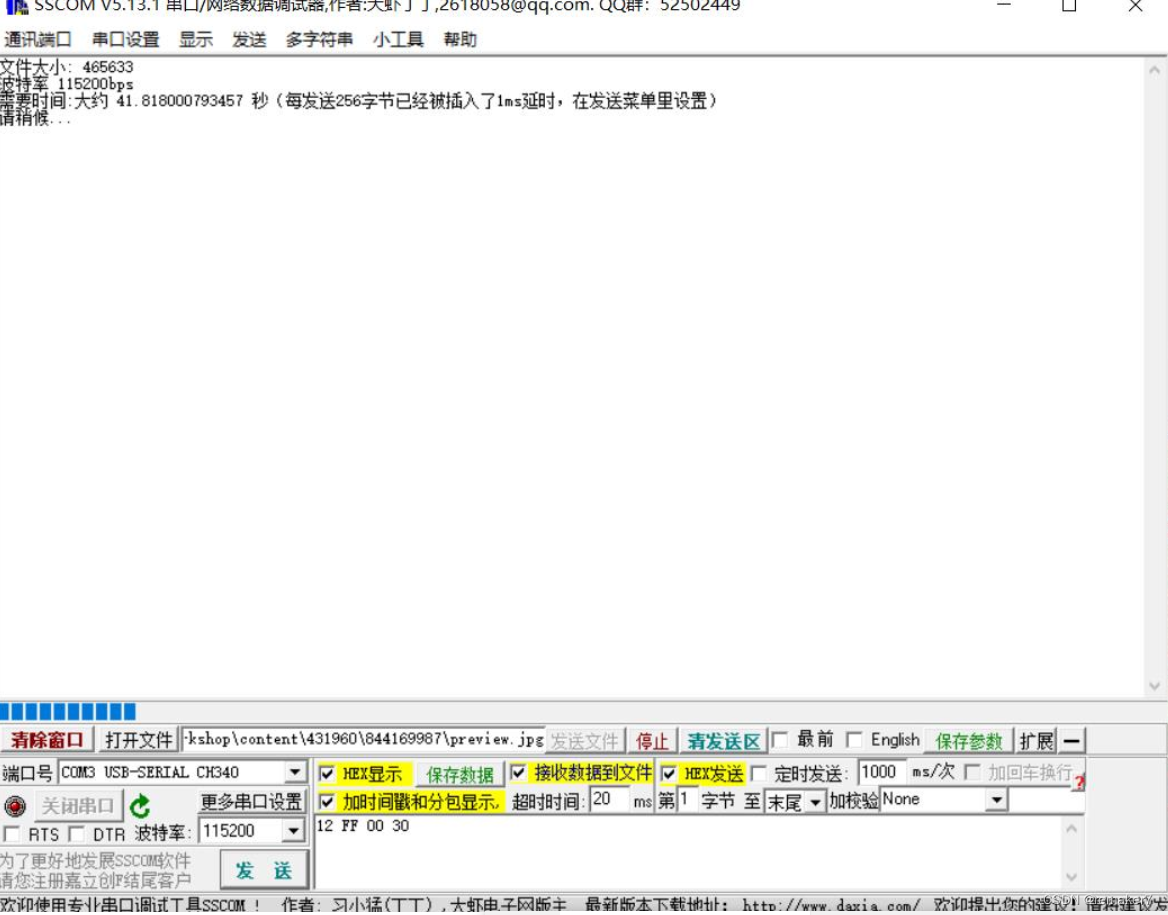Viewport: 1168px width, 915px height.
Task: Click the send box scroll up arrow
Action: 1071,829
